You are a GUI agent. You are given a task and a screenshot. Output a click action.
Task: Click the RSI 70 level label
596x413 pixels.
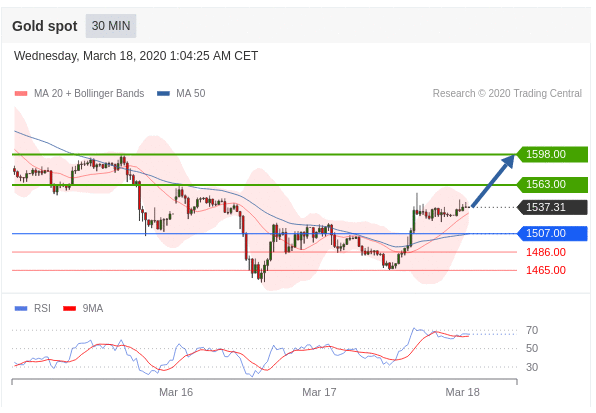[532, 331]
